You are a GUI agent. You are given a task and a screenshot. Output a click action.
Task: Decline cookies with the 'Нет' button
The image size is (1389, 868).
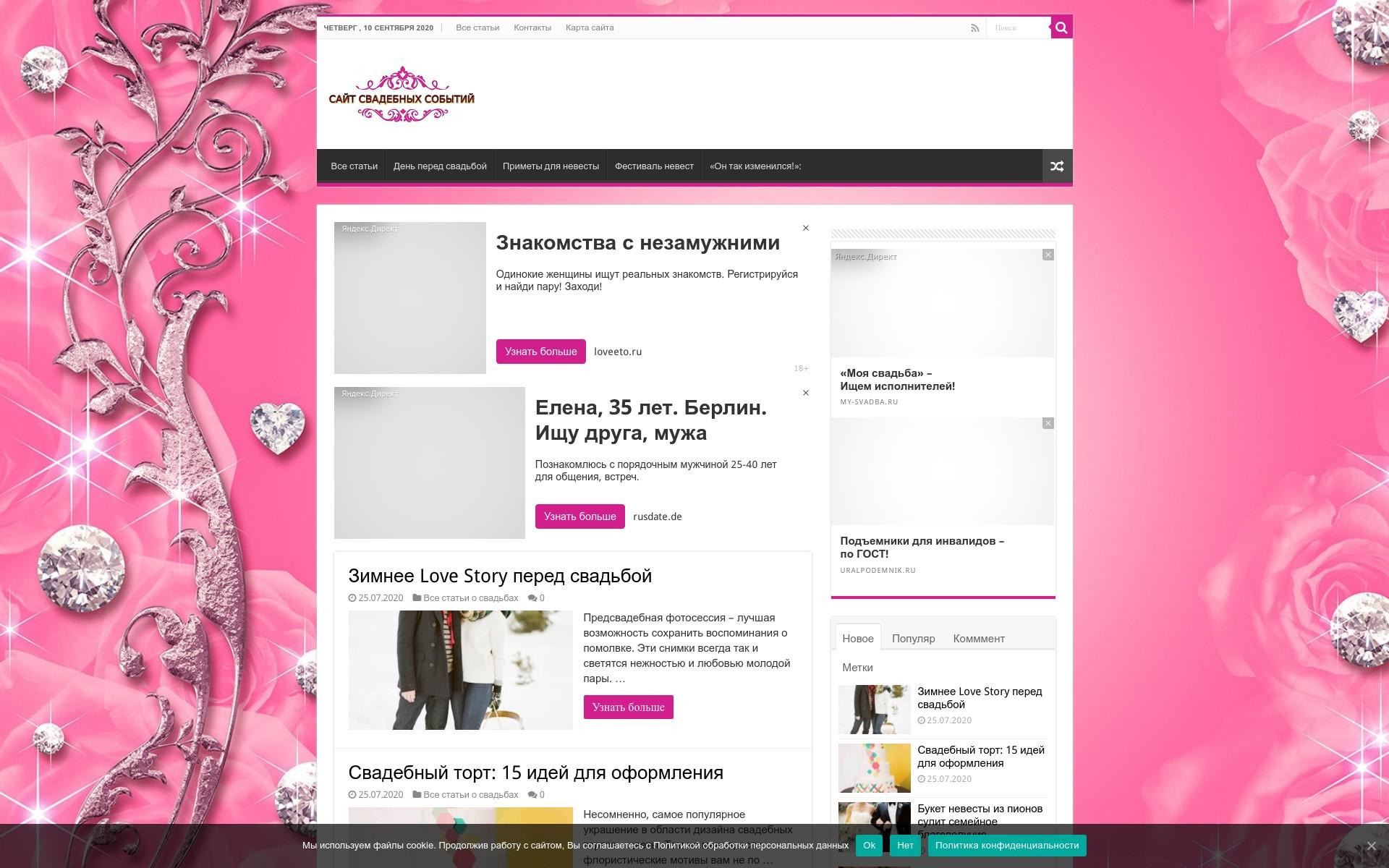tap(905, 846)
